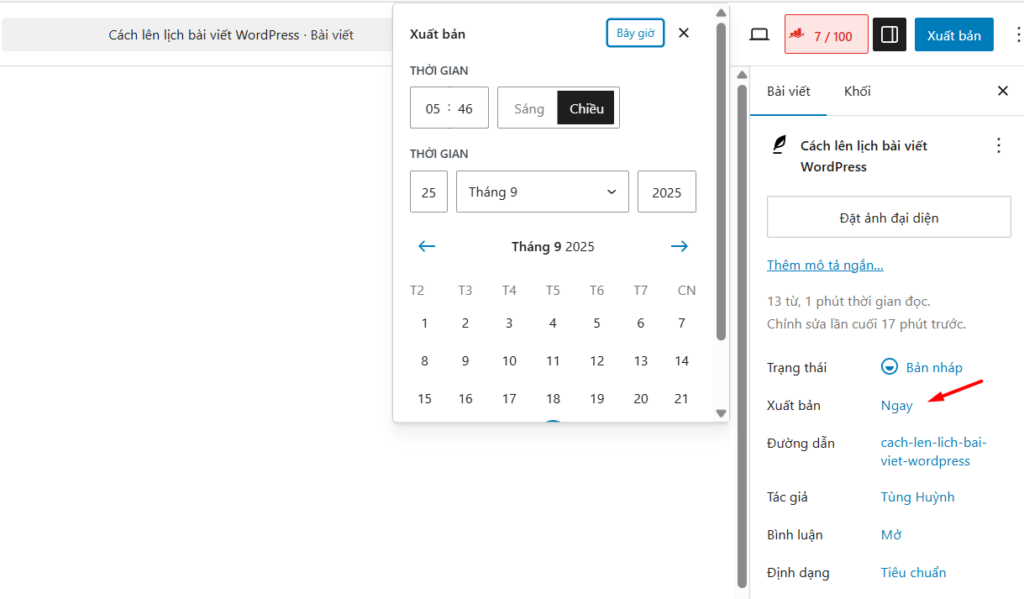Click the popup scrollbar down arrow
Image resolution: width=1024 pixels, height=599 pixels.
tap(721, 413)
